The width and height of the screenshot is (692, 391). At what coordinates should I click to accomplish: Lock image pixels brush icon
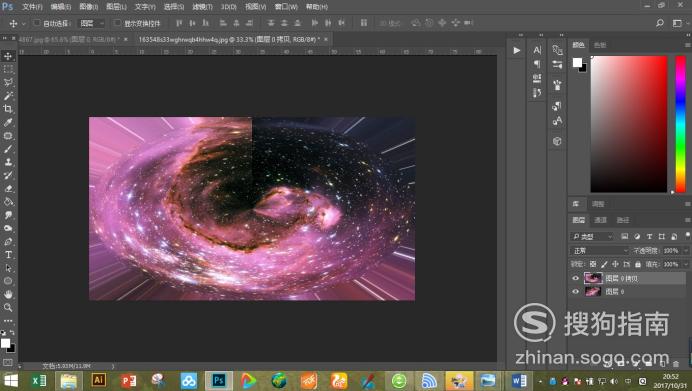[604, 264]
